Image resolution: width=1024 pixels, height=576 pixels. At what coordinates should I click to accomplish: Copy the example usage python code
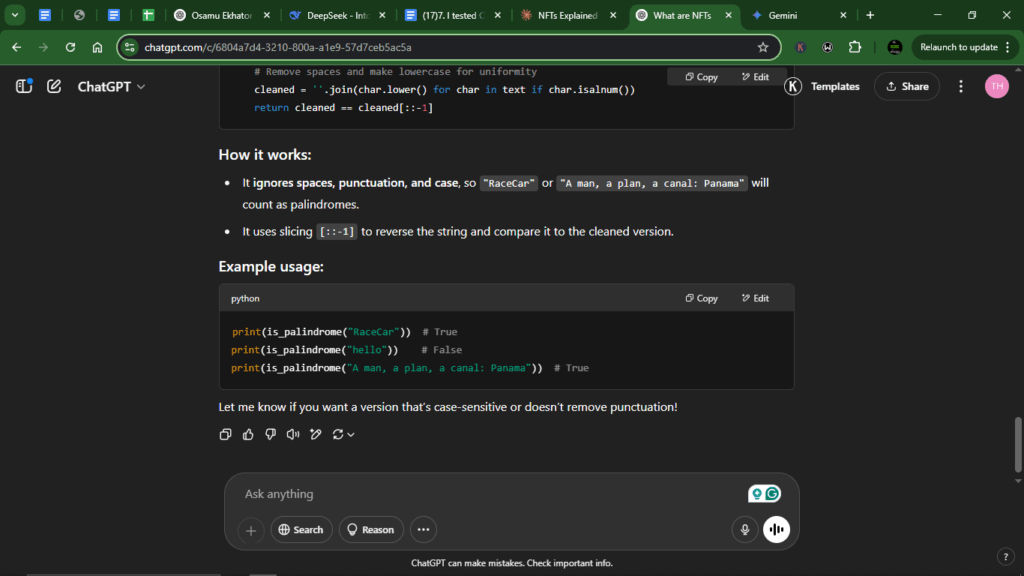701,298
